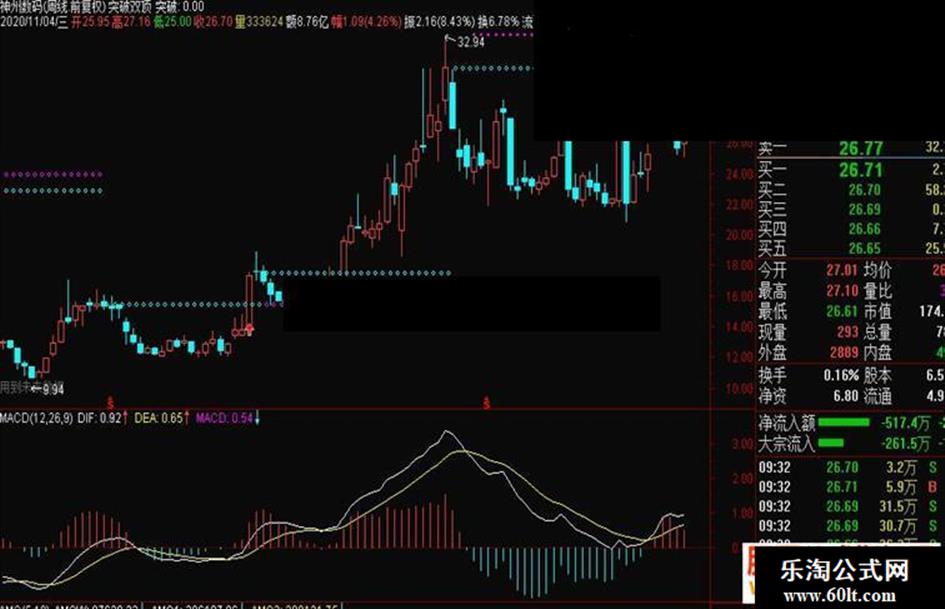The height and width of the screenshot is (609, 945).
Task: Click the down arrow beside MACD: 0.54
Action: point(257,418)
